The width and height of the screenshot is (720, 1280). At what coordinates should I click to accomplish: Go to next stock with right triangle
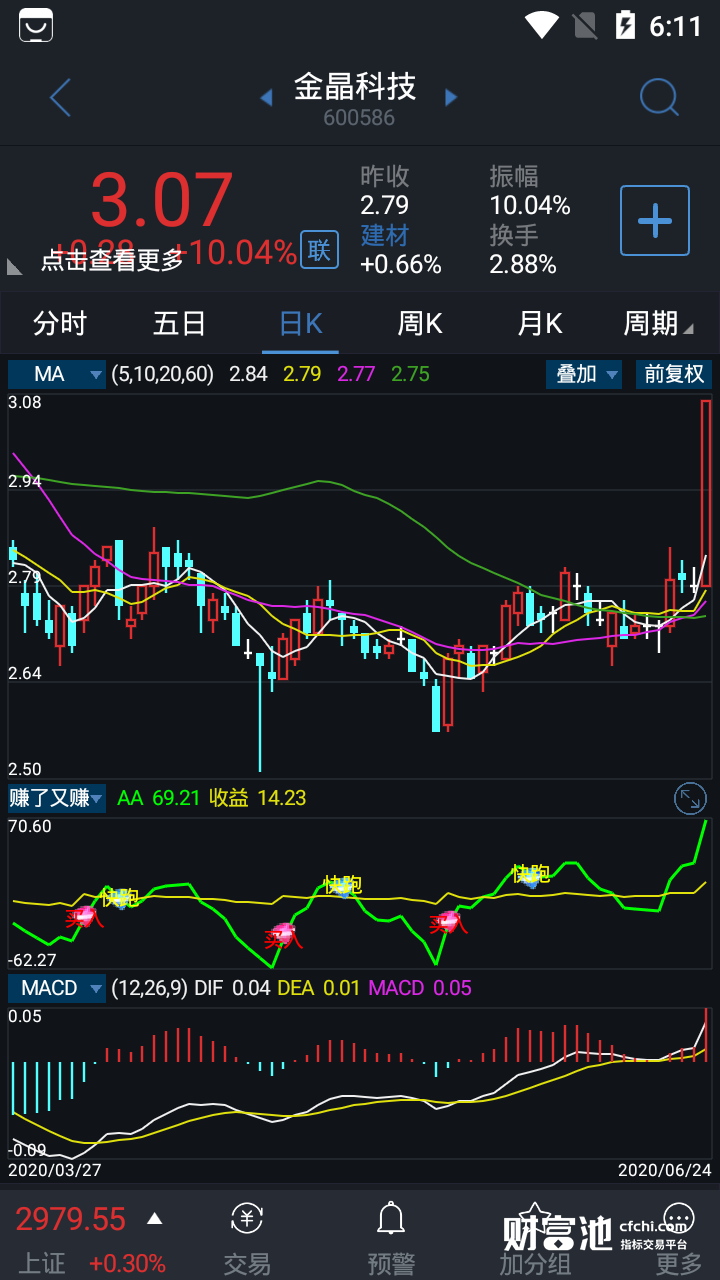451,98
